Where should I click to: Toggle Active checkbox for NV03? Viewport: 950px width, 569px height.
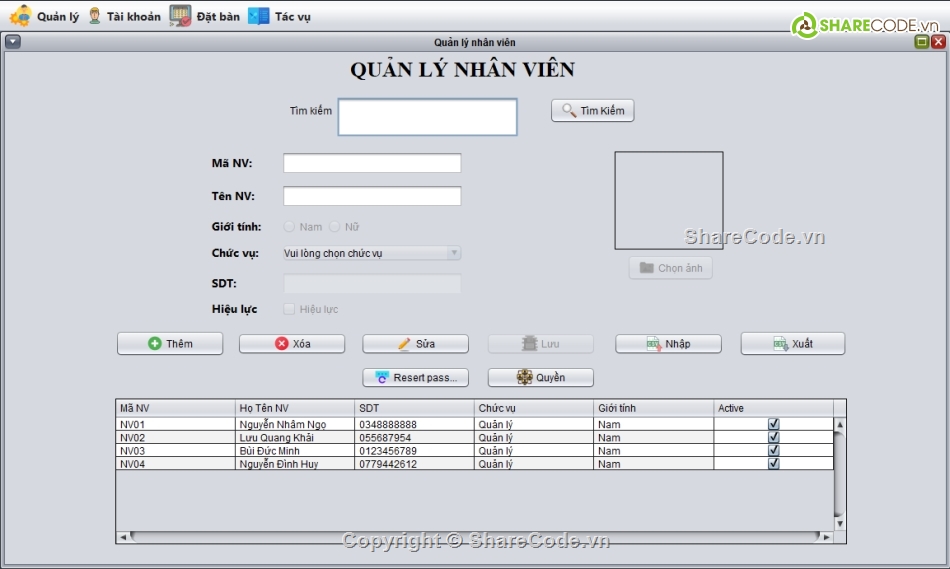pos(773,450)
